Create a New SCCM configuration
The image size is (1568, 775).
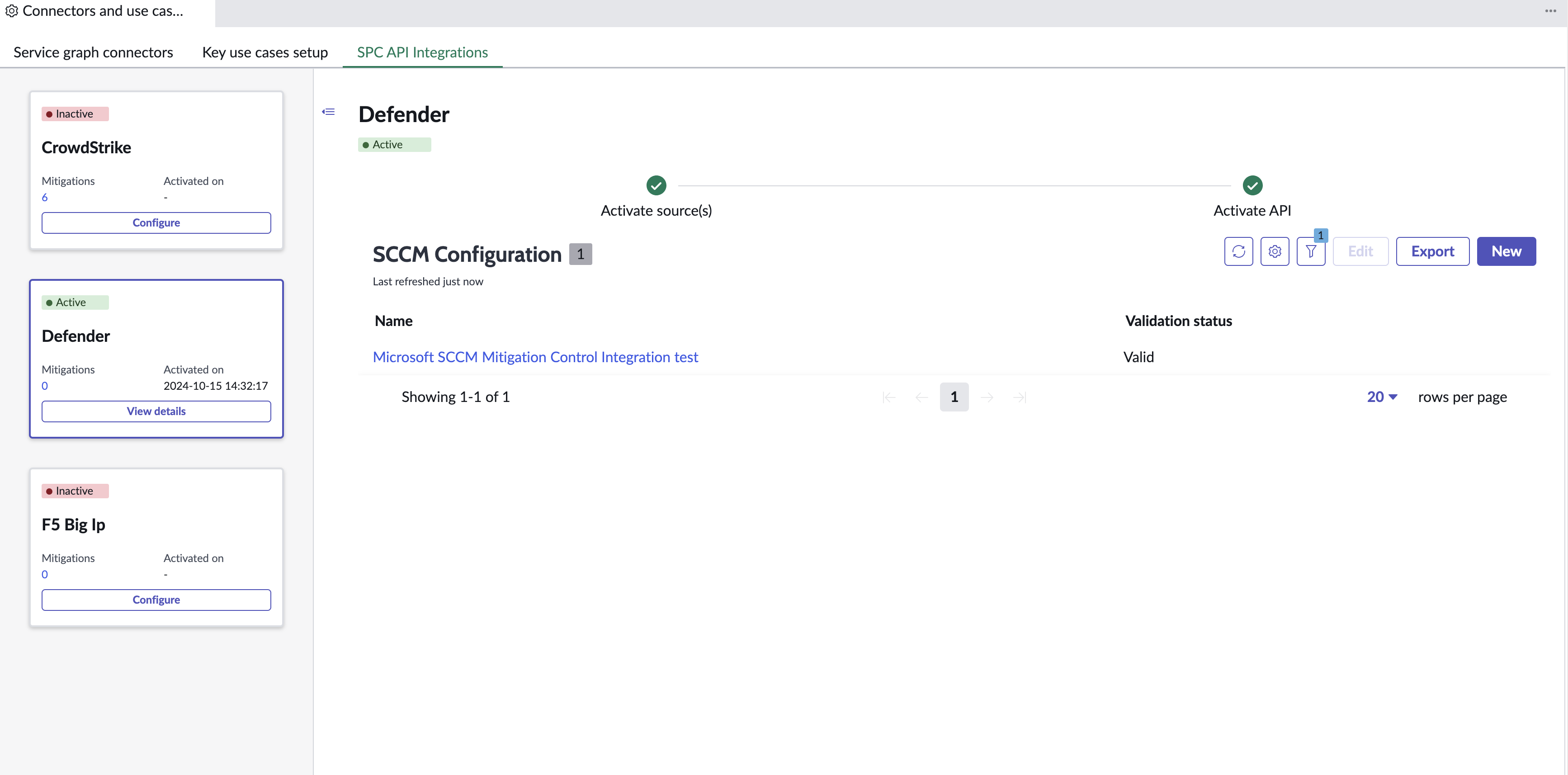(x=1506, y=251)
